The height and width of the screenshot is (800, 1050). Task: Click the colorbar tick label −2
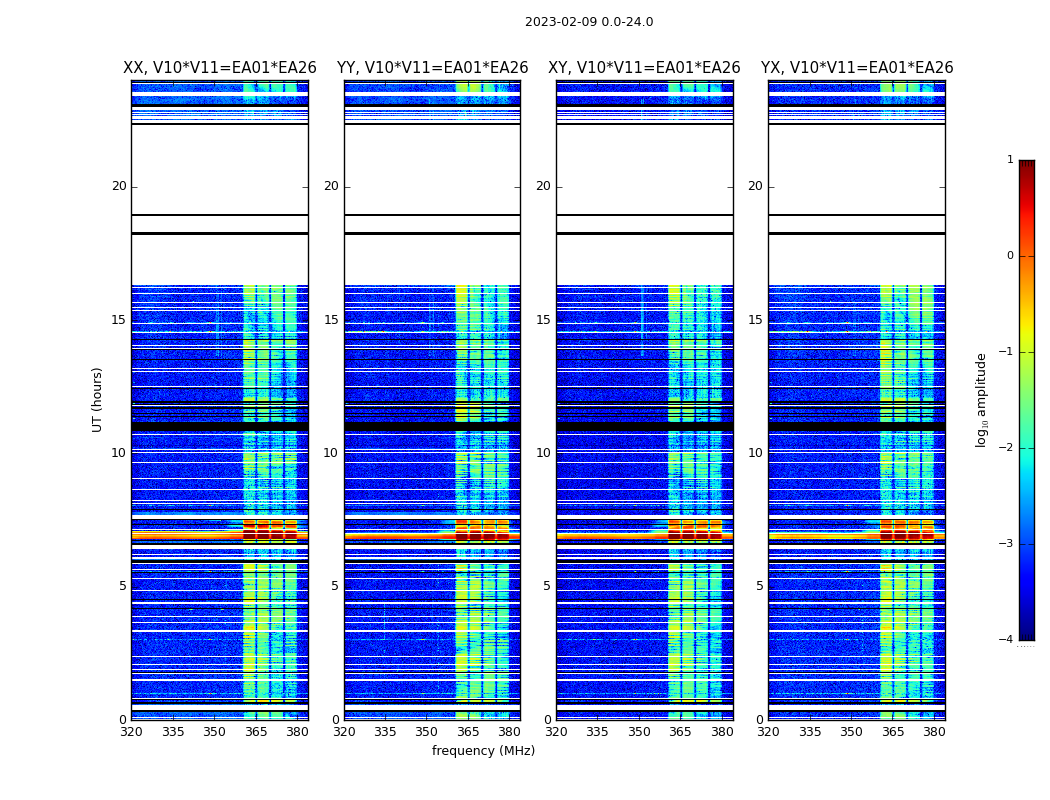pyautogui.click(x=1007, y=448)
